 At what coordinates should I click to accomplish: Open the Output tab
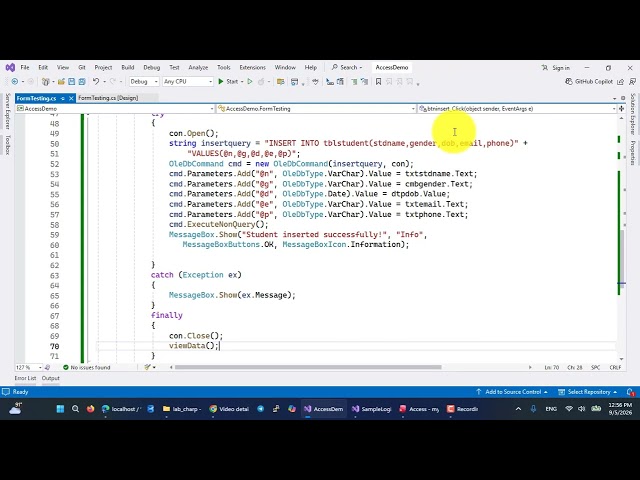click(x=51, y=378)
